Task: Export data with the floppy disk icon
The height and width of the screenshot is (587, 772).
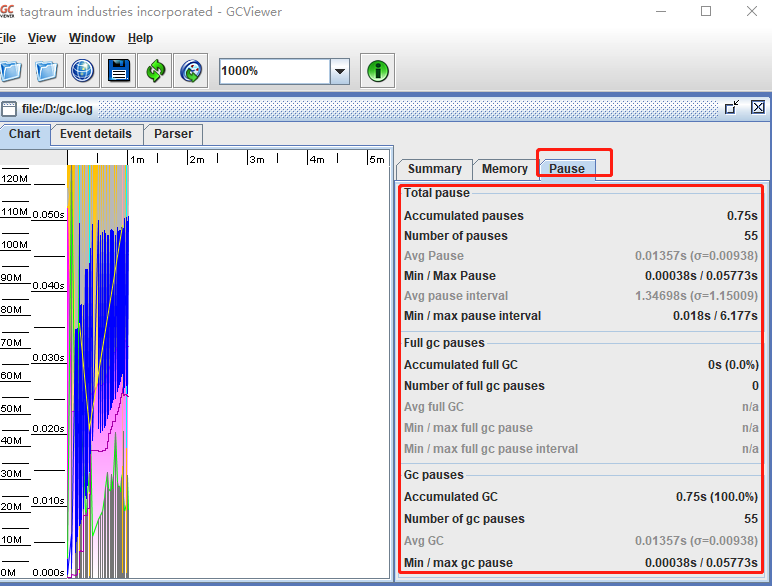Action: click(x=119, y=71)
